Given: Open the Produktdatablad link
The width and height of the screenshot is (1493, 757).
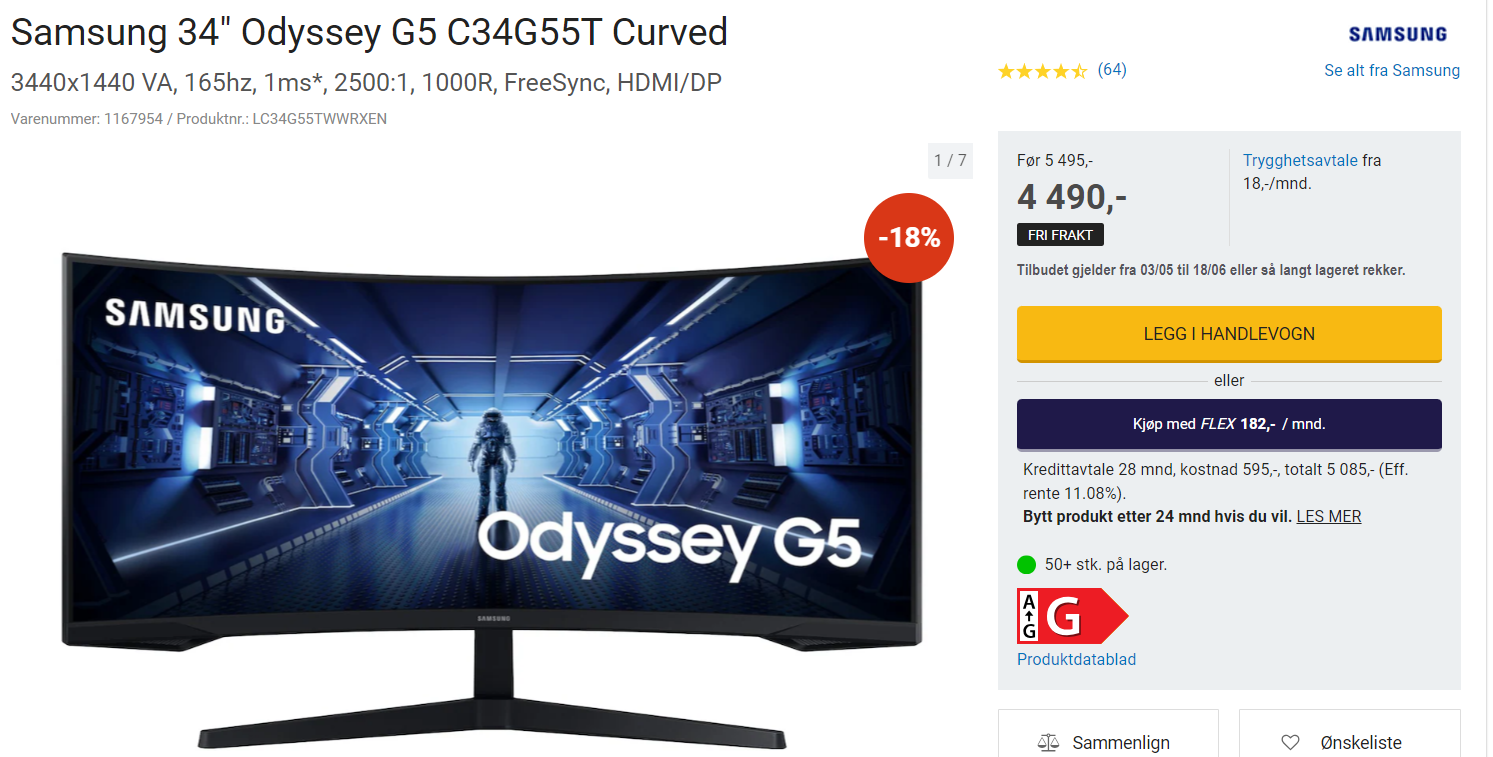Looking at the screenshot, I should pos(1076,660).
